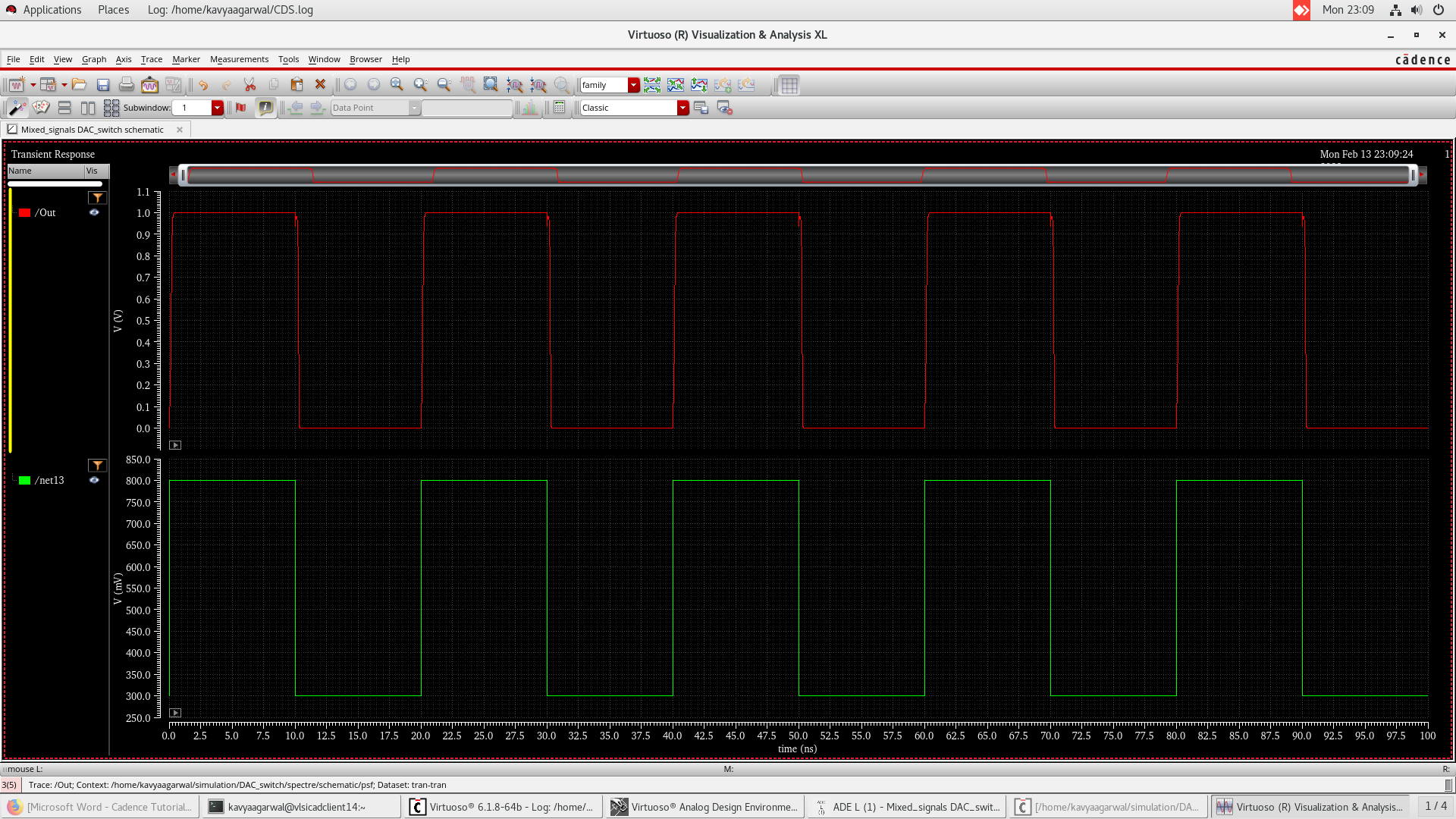Toggle the info tooltip button
This screenshot has height=819, width=1456.
tap(265, 108)
